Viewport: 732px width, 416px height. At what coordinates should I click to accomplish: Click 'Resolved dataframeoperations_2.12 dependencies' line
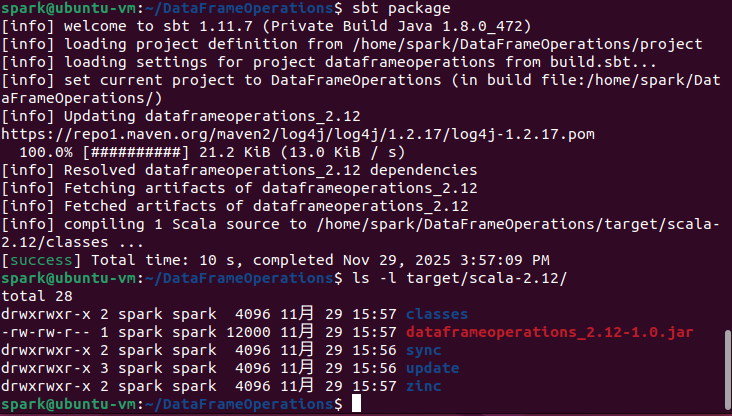[239, 170]
